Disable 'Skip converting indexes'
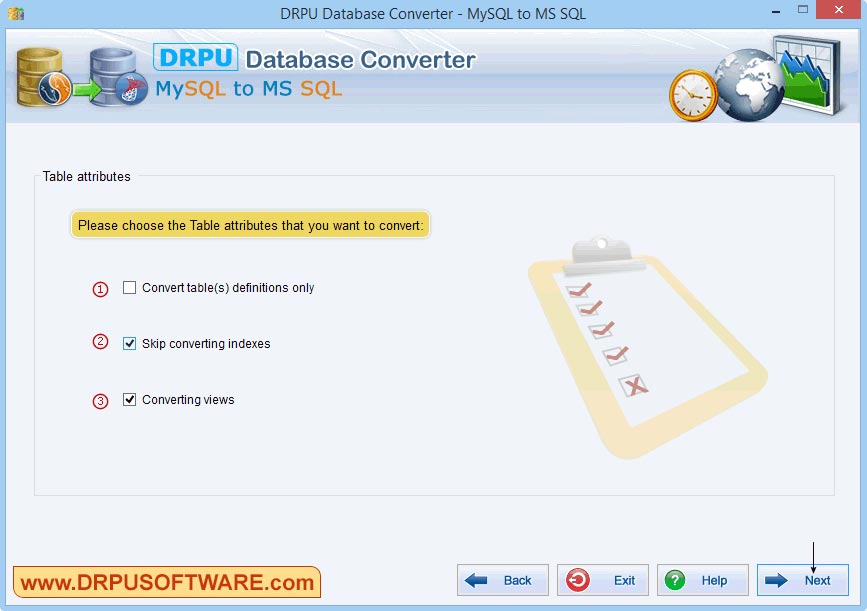The image size is (867, 611). (129, 343)
